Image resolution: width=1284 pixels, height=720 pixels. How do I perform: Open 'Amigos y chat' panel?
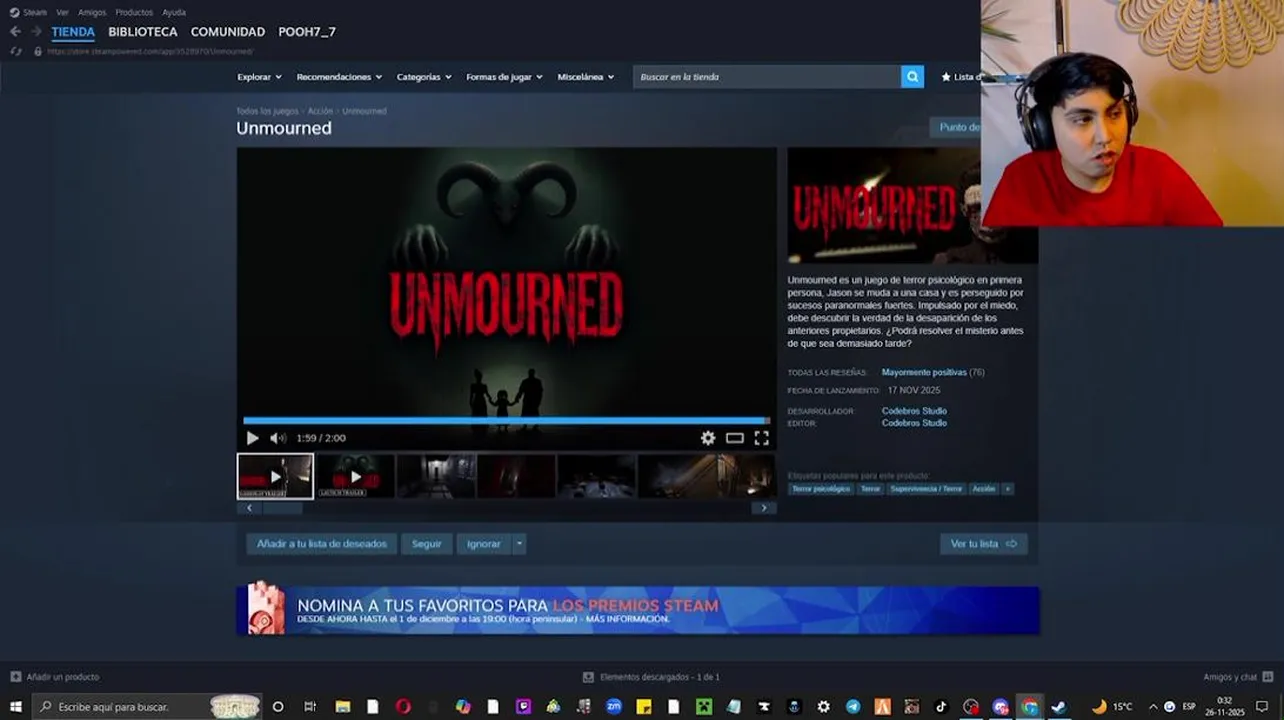[1238, 677]
